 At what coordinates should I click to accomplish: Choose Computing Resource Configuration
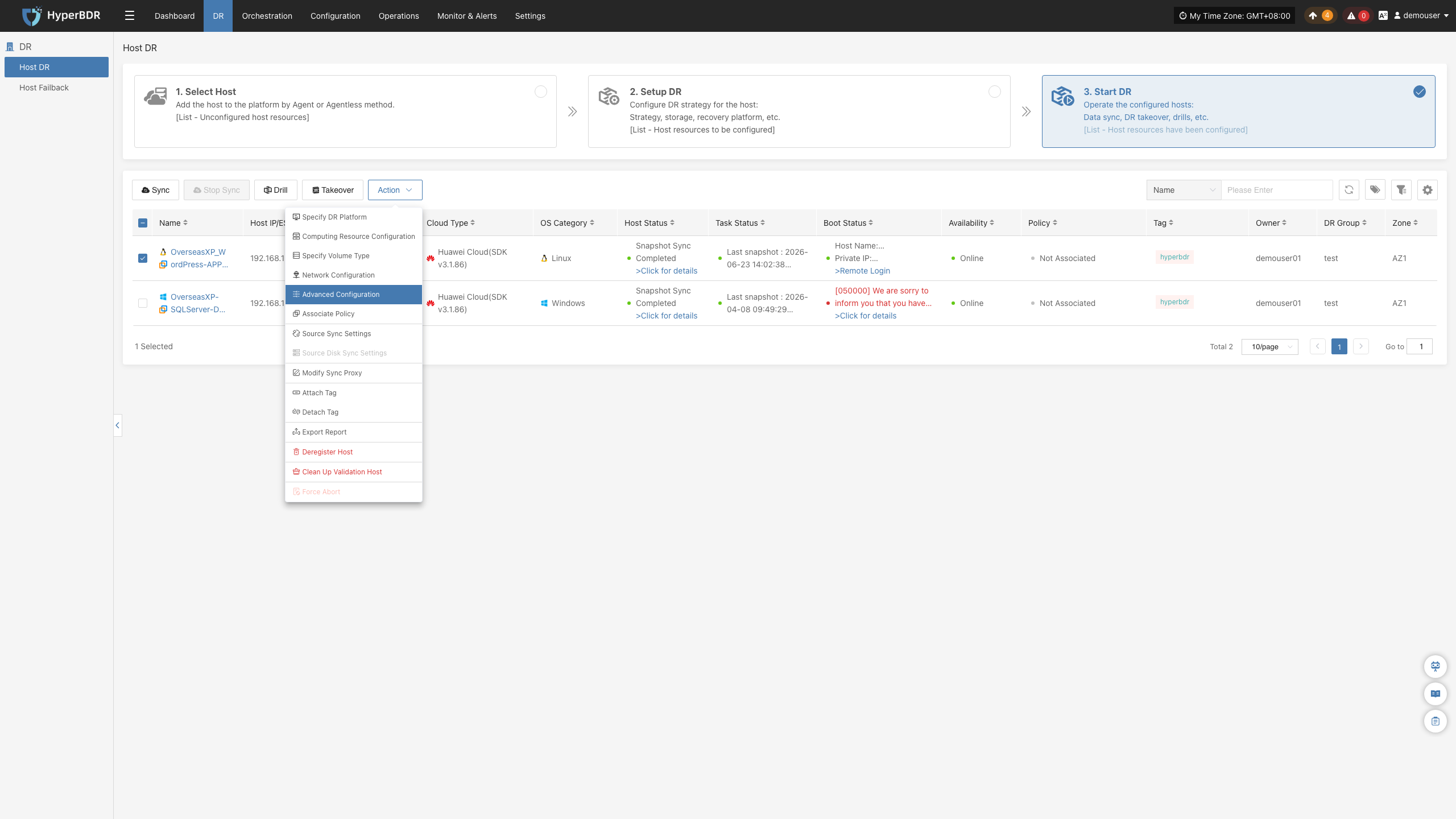(x=353, y=237)
